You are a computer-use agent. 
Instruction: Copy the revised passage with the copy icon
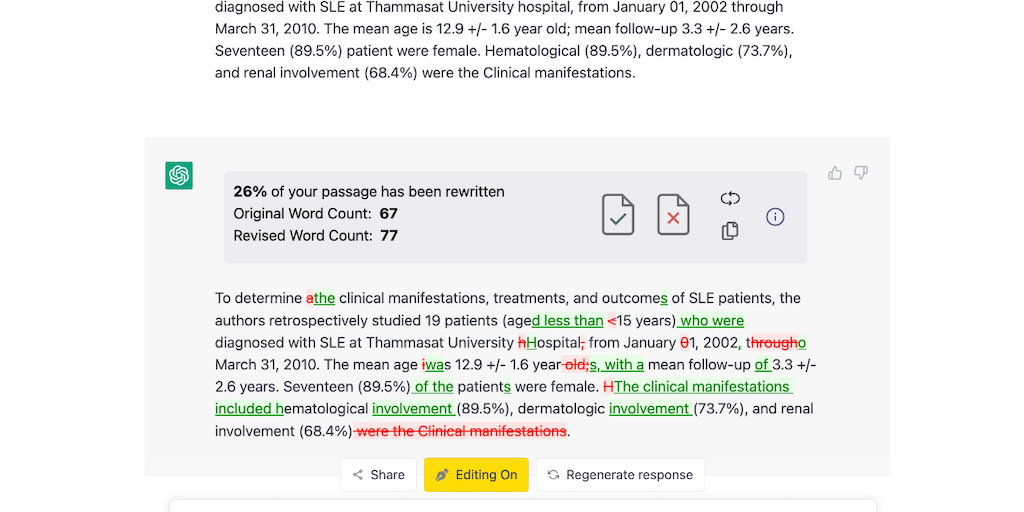tap(730, 231)
